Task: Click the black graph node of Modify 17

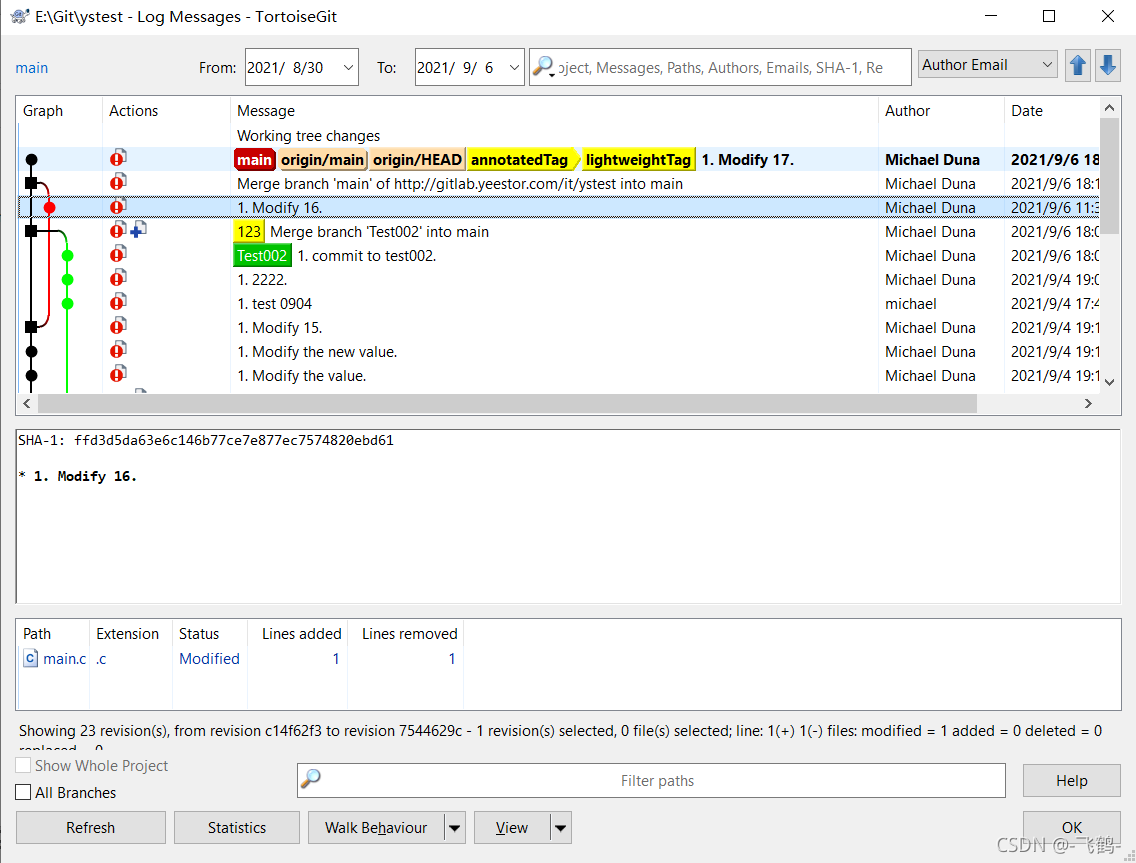Action: pyautogui.click(x=31, y=159)
